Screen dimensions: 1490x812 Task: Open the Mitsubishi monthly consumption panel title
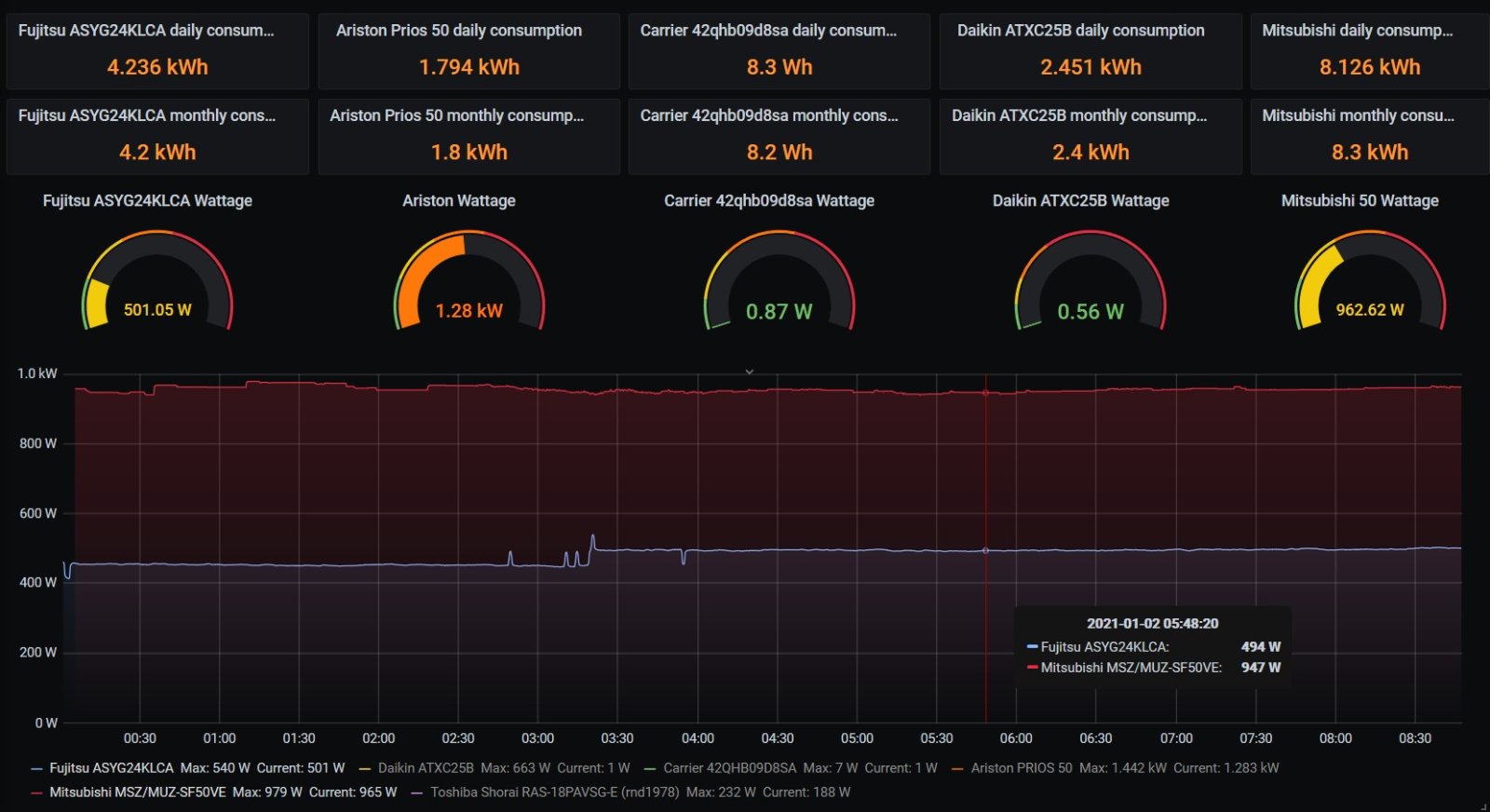click(1358, 115)
